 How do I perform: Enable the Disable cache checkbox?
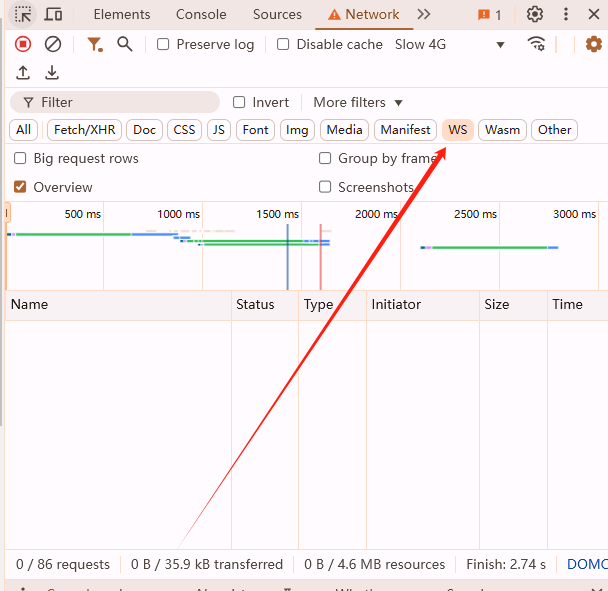pyautogui.click(x=283, y=44)
